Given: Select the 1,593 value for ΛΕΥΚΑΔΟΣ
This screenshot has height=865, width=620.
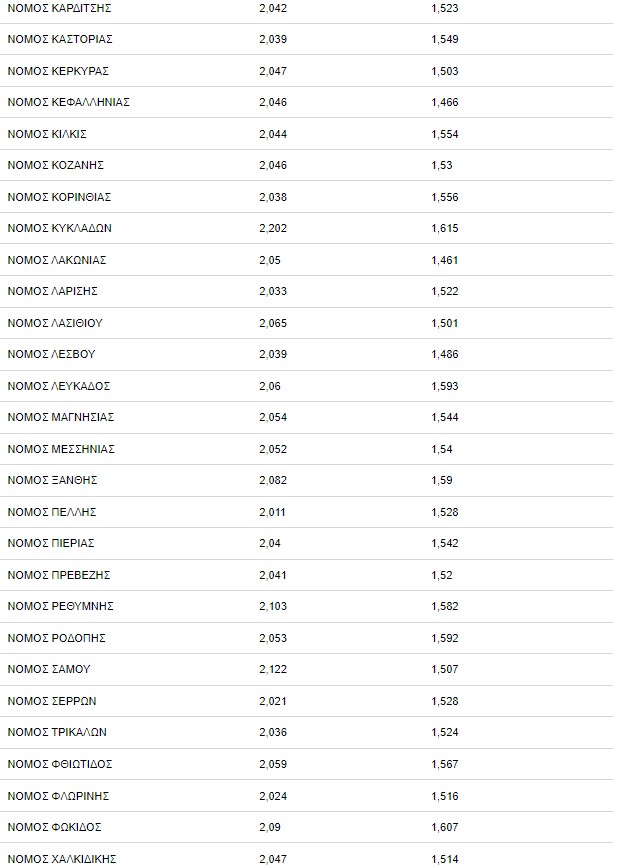Looking at the screenshot, I should coord(445,386).
